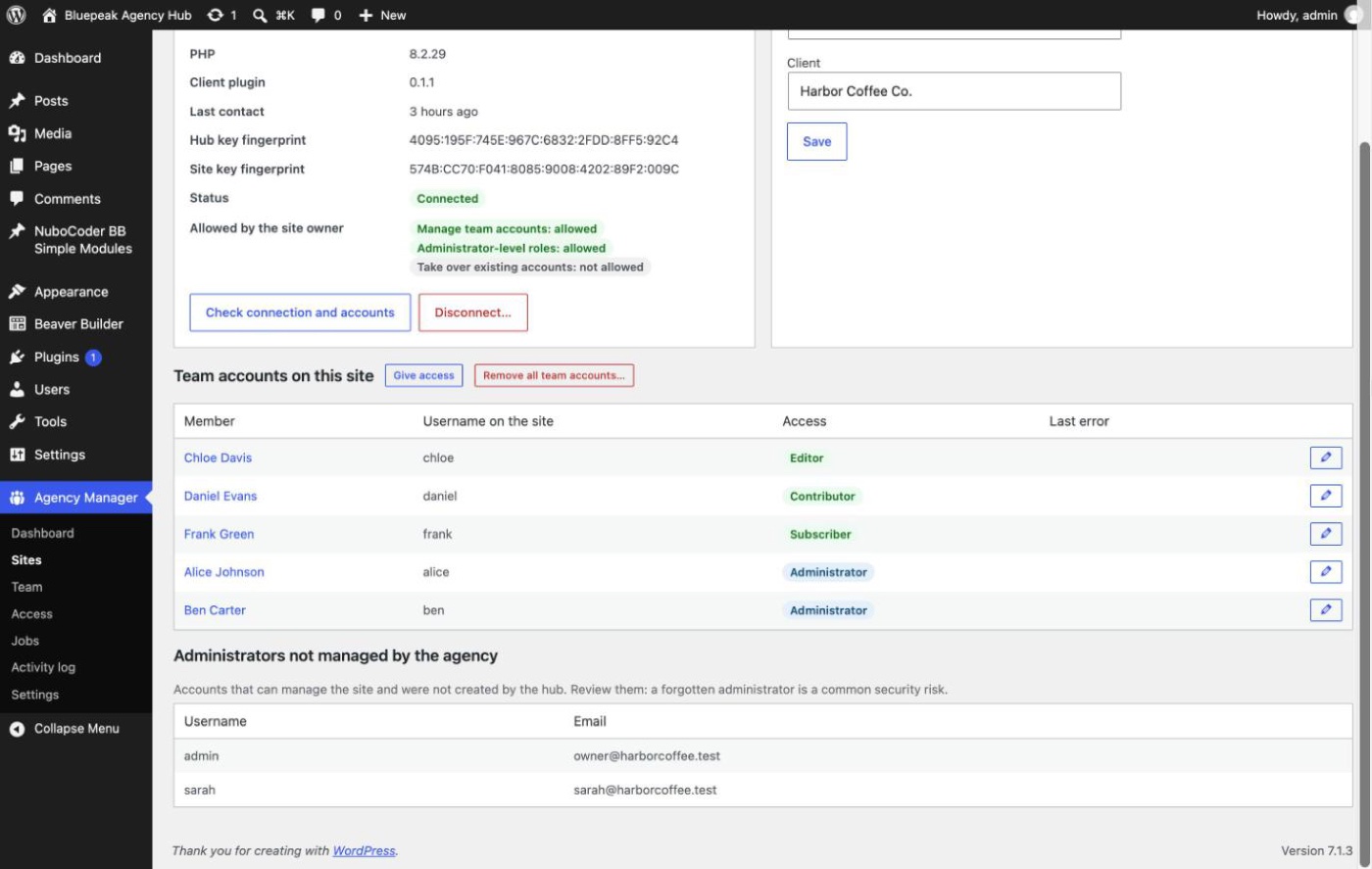Open Agency Manager Dashboard submenu

click(x=42, y=533)
